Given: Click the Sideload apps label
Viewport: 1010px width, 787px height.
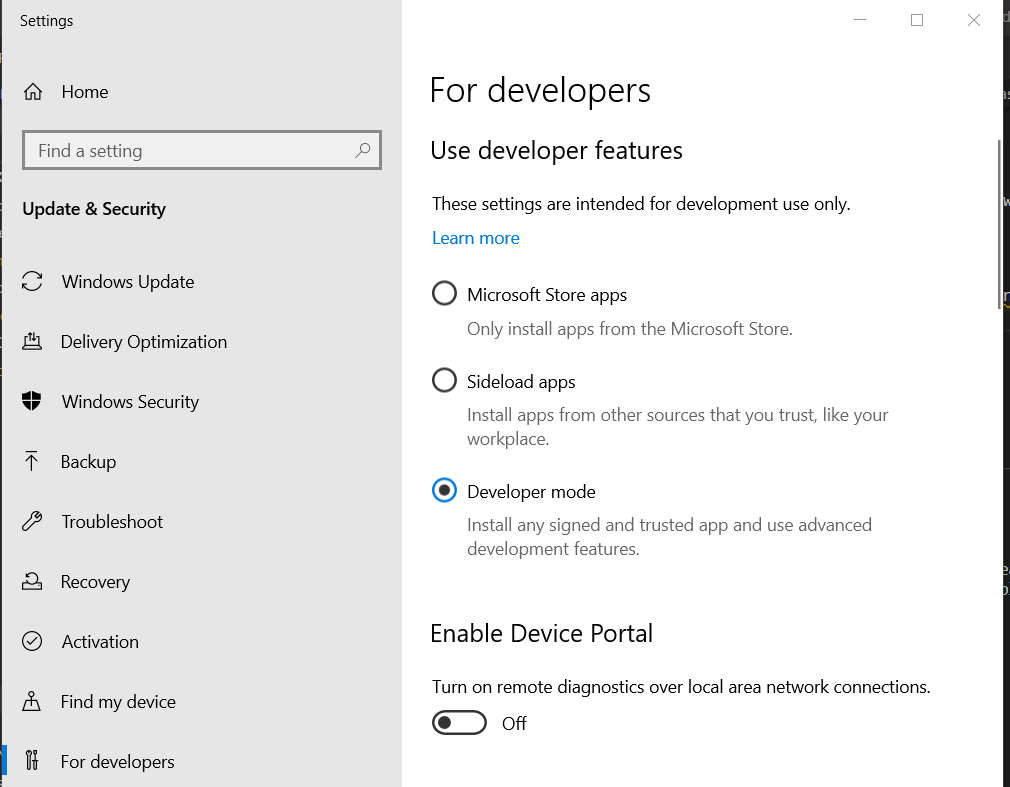Looking at the screenshot, I should 521,382.
